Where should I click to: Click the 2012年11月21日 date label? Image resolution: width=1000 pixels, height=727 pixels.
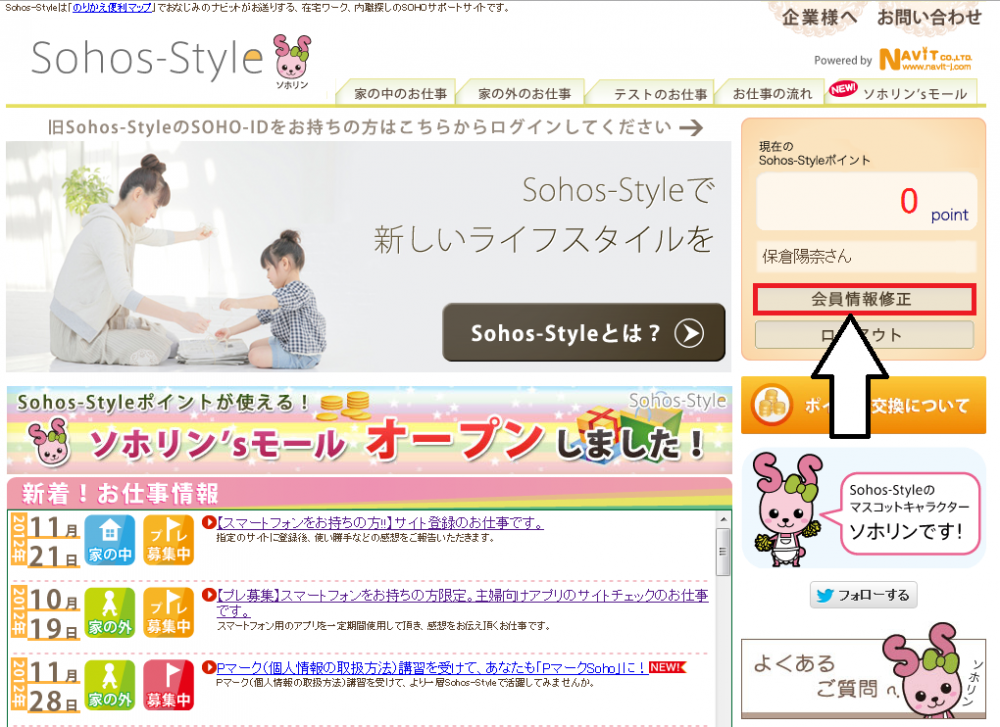(45, 541)
